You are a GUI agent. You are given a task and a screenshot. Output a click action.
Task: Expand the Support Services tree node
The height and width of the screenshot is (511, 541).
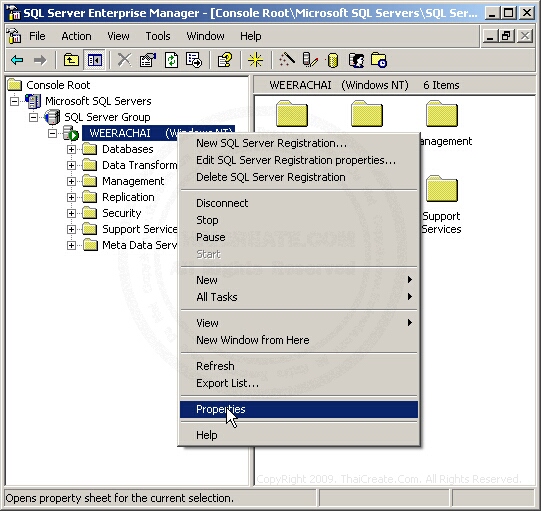click(x=71, y=229)
